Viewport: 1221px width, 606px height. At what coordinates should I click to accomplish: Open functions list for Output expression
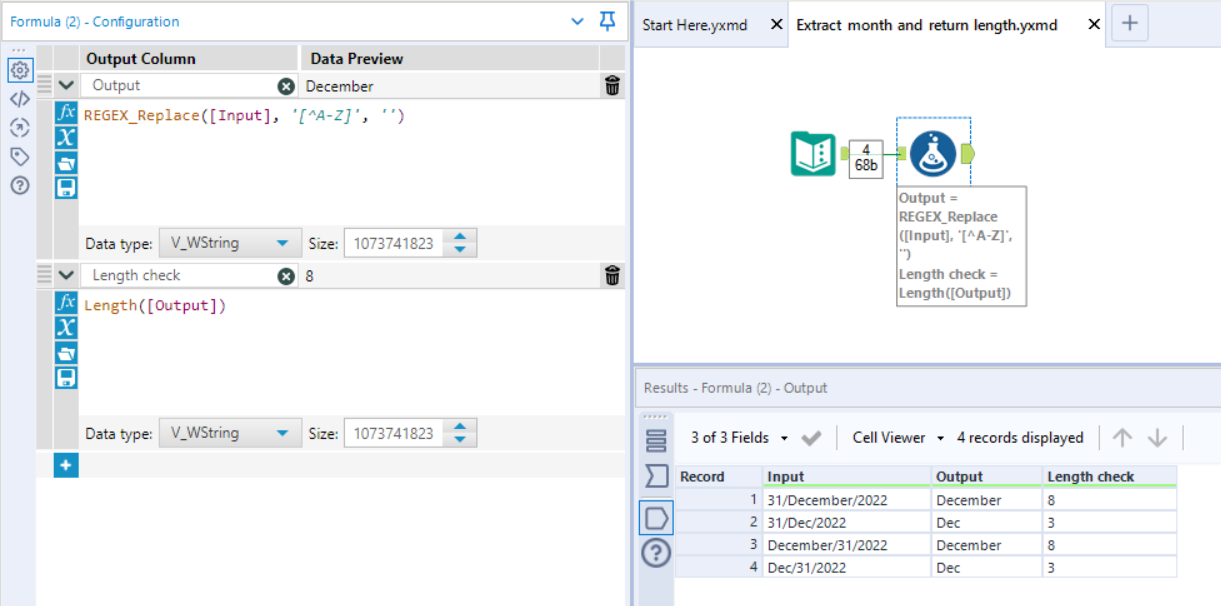click(x=66, y=112)
